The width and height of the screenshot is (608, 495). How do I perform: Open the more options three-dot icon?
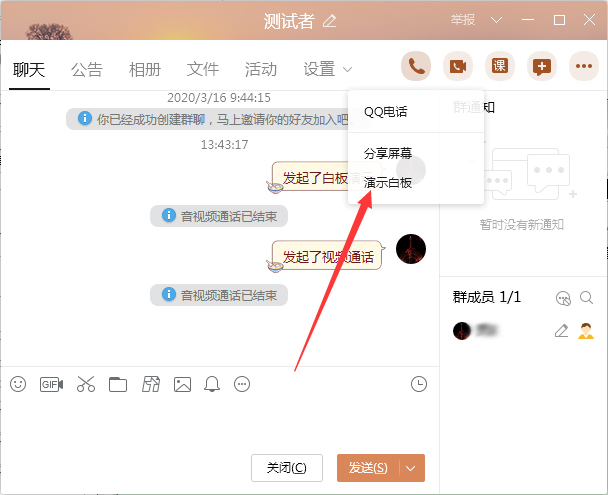pyautogui.click(x=584, y=66)
